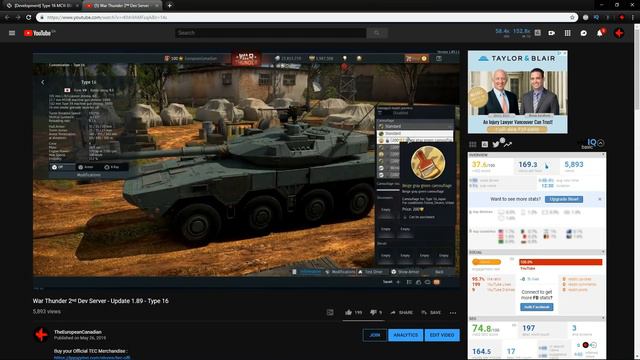Viewport: 640px width, 360px height.
Task: Click the vidIQ stats icon beside 152.8k
Action: tap(538, 33)
